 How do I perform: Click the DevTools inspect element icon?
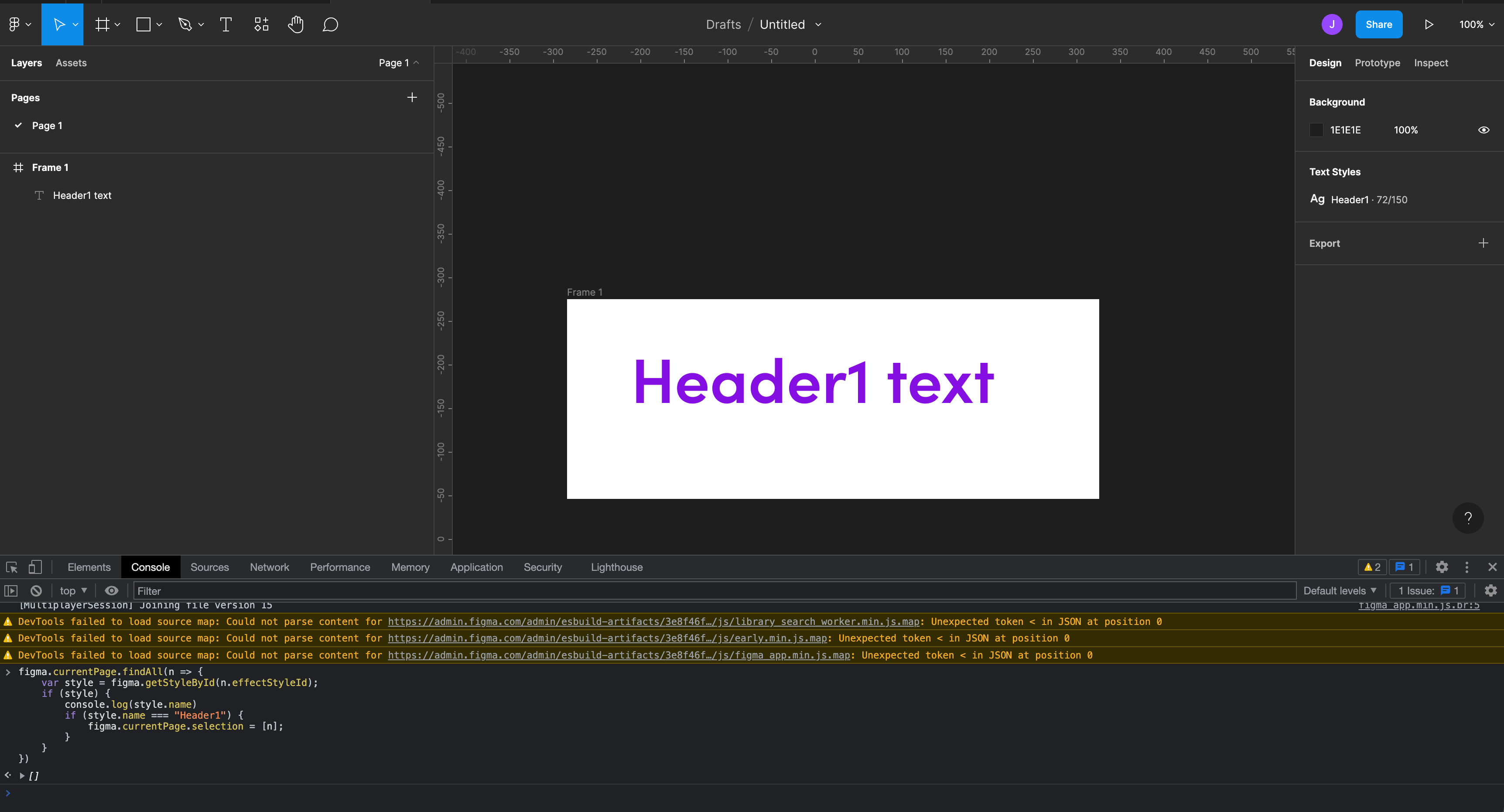[12, 567]
